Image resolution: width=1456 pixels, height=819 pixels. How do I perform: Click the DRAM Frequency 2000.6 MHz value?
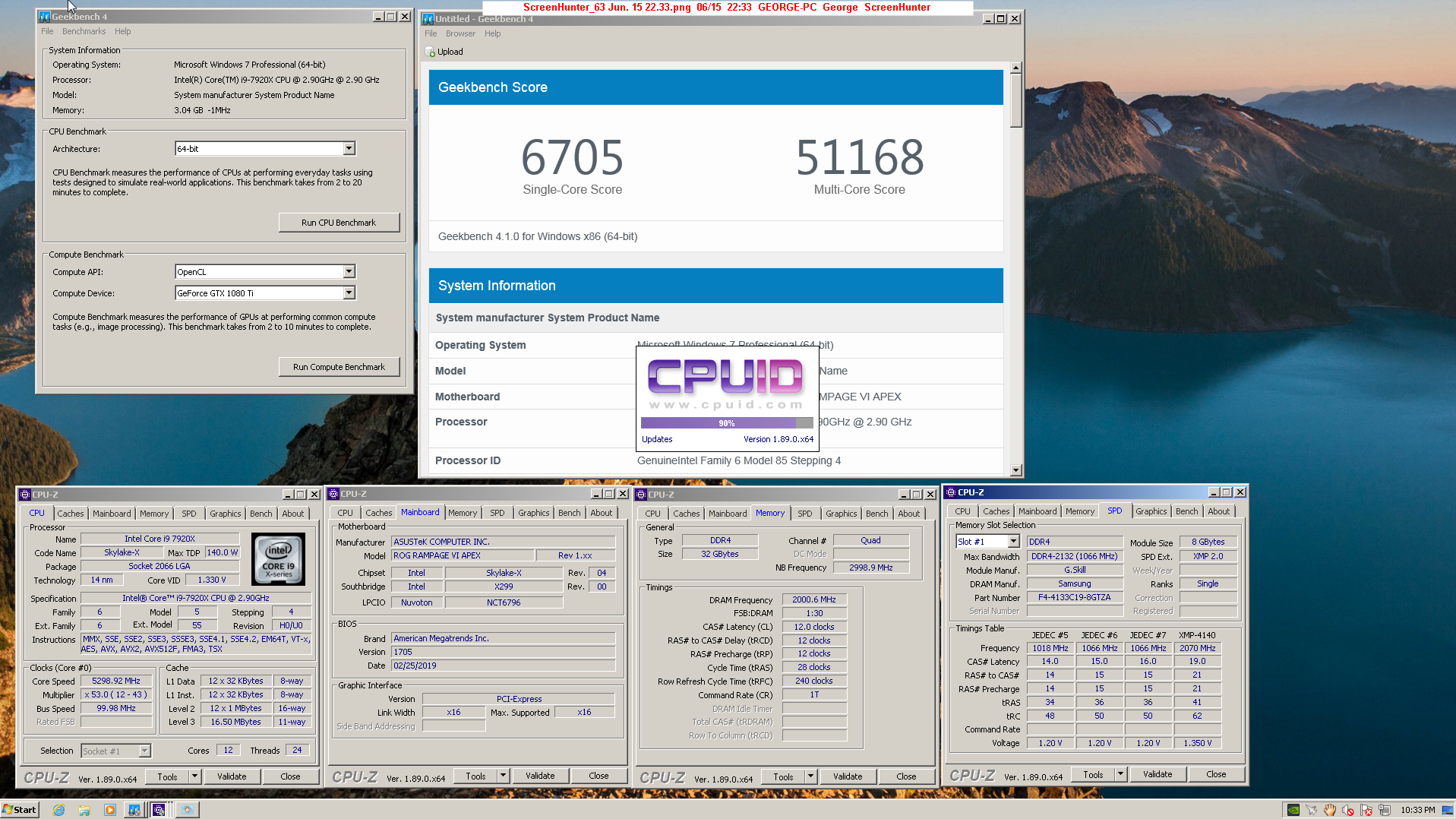click(814, 600)
